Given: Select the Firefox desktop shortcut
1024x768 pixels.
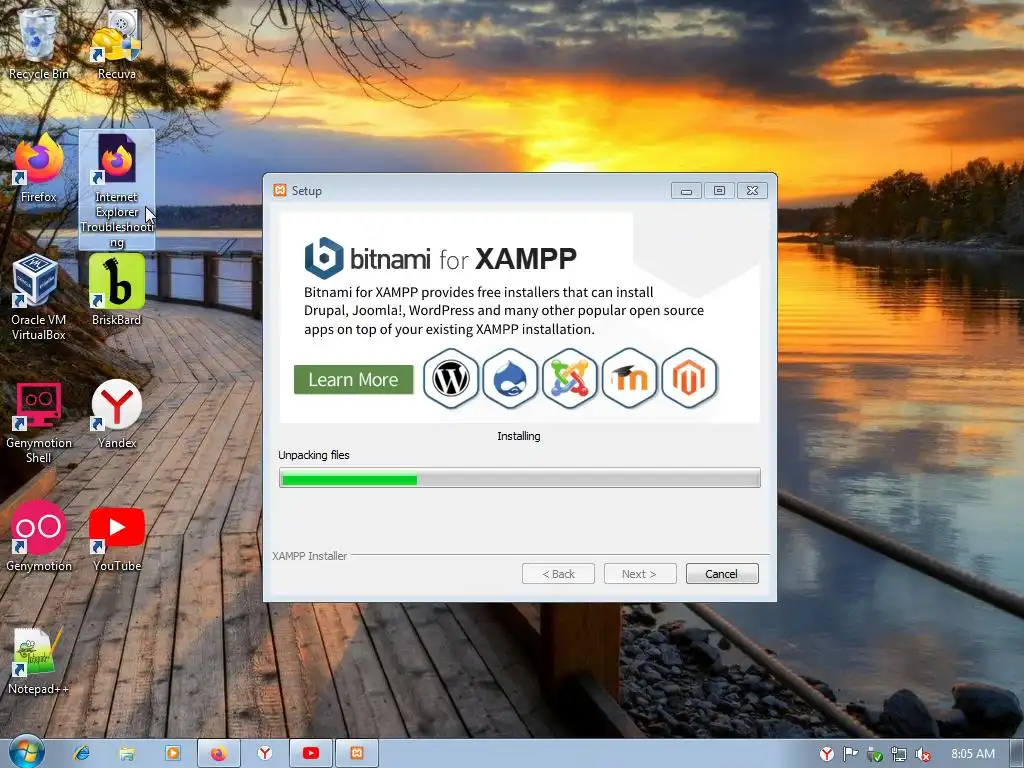Looking at the screenshot, I should click(39, 168).
